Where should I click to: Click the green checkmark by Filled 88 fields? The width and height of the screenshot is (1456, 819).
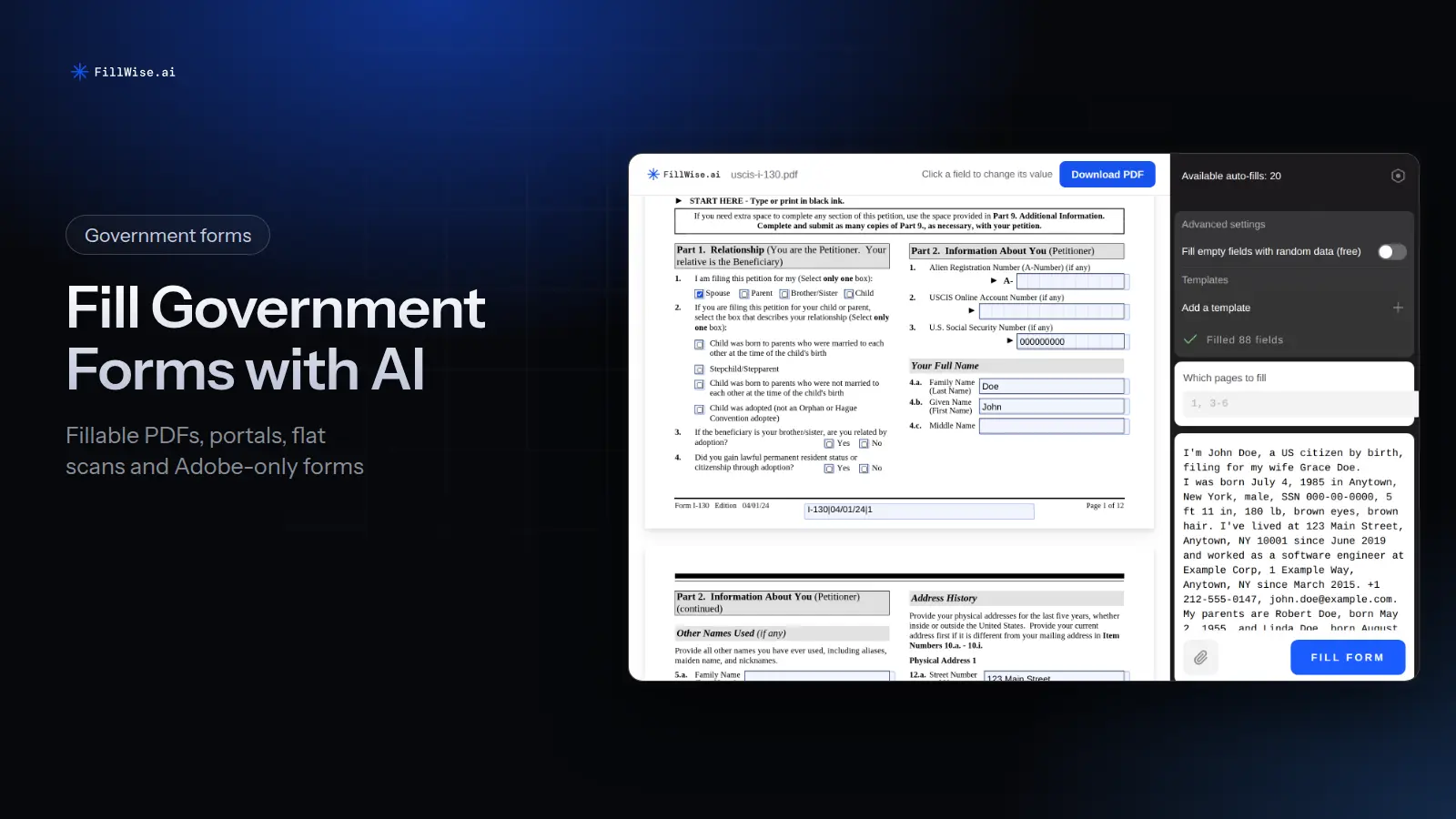coord(1189,339)
